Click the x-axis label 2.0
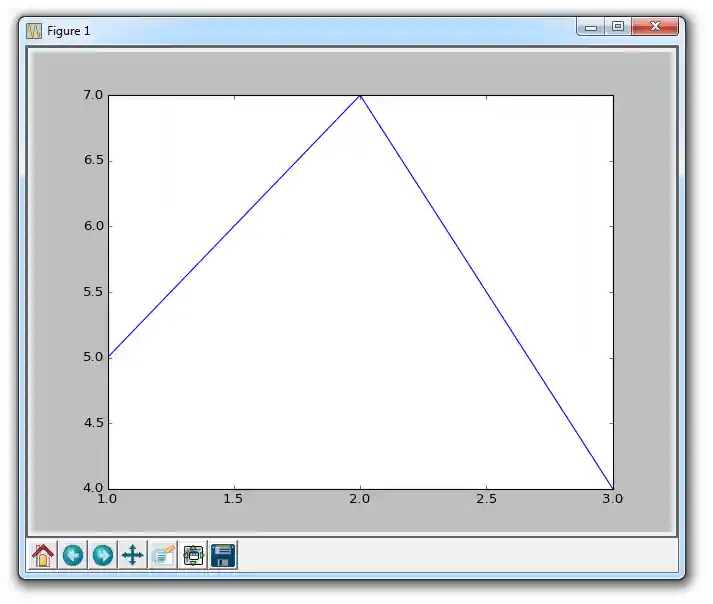Viewport: 713px width, 604px height. 360,499
